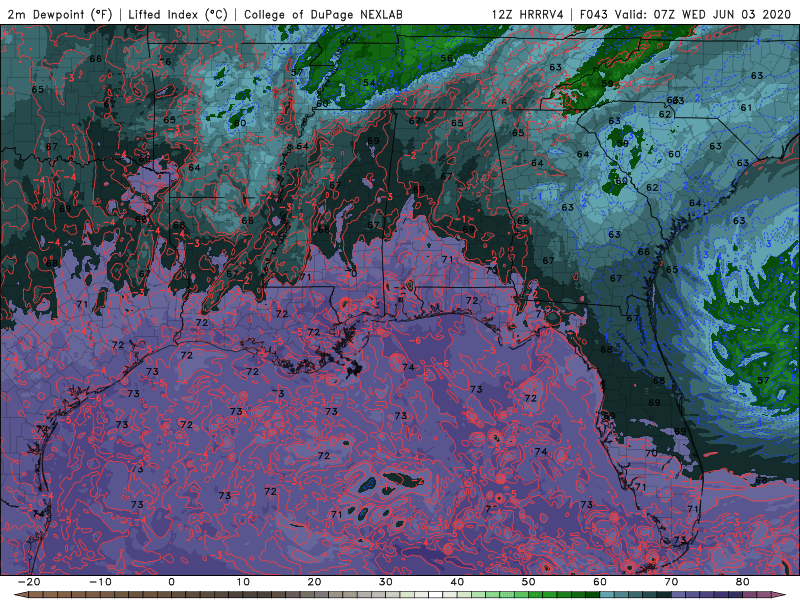Image resolution: width=800 pixels, height=600 pixels.
Task: Click the "40" label on the color scale
Action: coord(457,582)
